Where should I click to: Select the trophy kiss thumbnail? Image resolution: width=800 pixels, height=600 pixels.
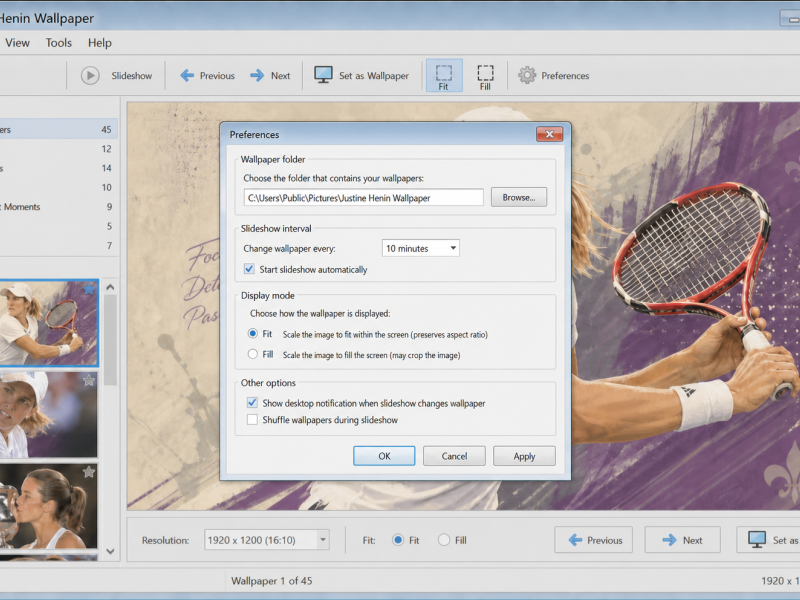click(48, 506)
